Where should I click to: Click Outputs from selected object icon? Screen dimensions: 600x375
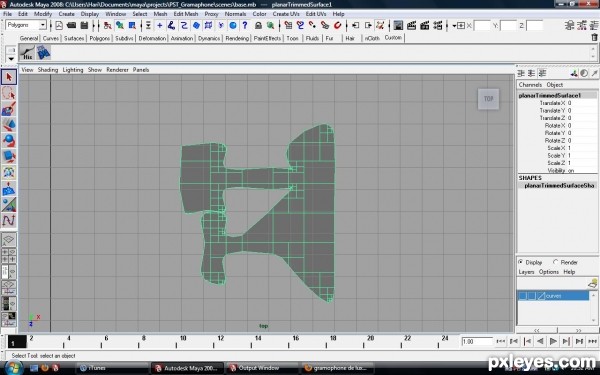click(x=368, y=25)
